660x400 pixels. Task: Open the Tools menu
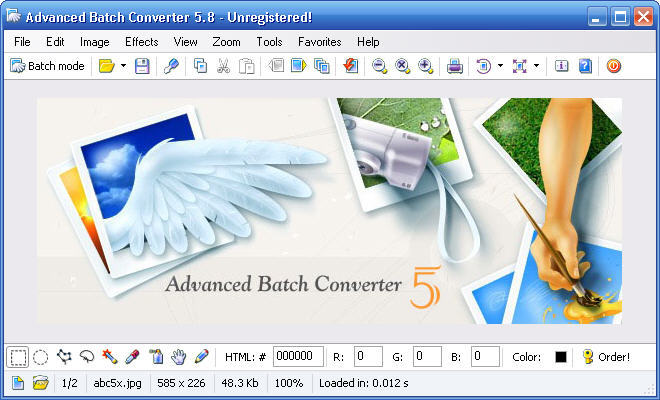pyautogui.click(x=269, y=42)
